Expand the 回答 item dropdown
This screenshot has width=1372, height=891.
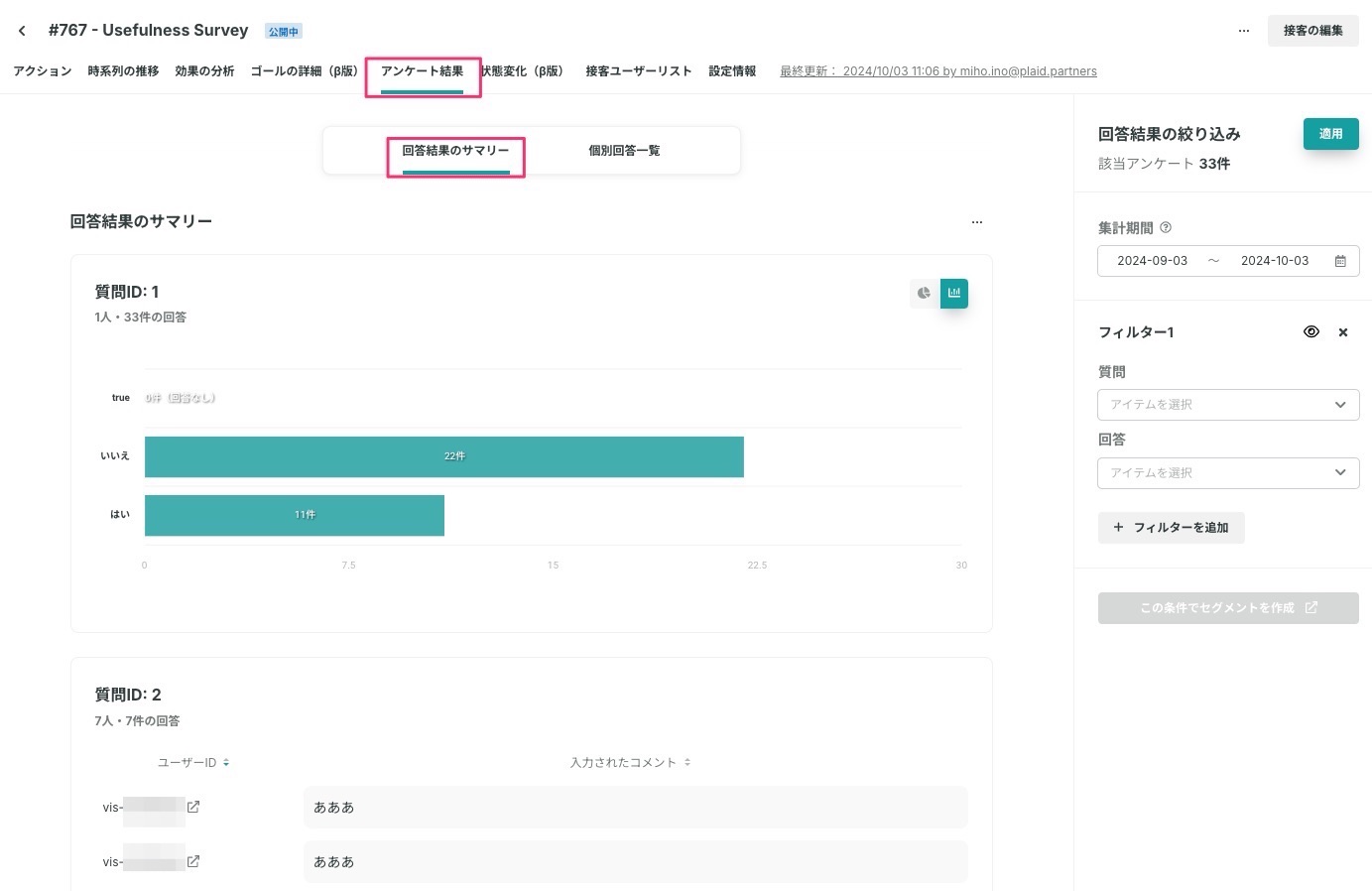(x=1228, y=473)
